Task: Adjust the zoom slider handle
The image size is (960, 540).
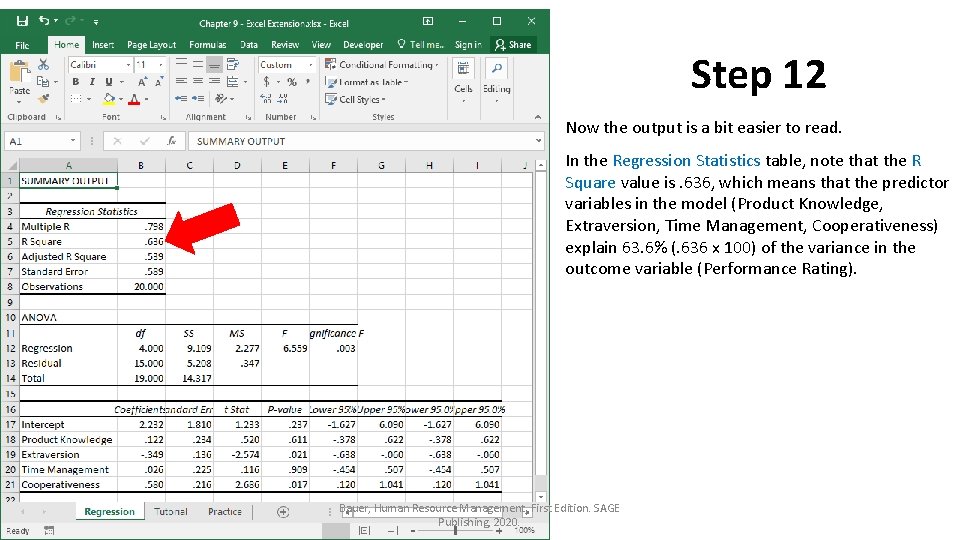Action: [x=455, y=530]
